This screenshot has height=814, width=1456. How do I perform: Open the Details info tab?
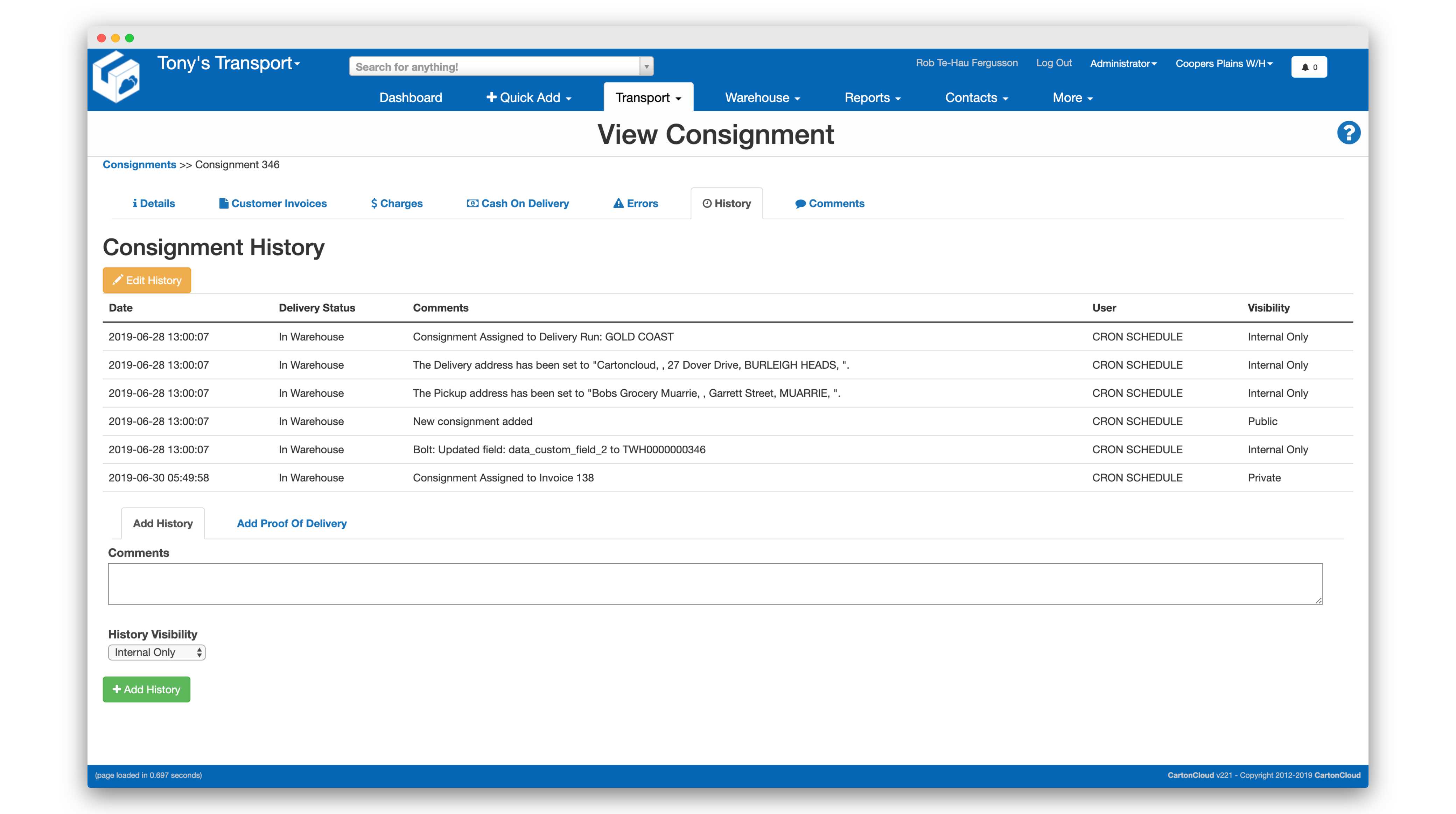(x=154, y=203)
